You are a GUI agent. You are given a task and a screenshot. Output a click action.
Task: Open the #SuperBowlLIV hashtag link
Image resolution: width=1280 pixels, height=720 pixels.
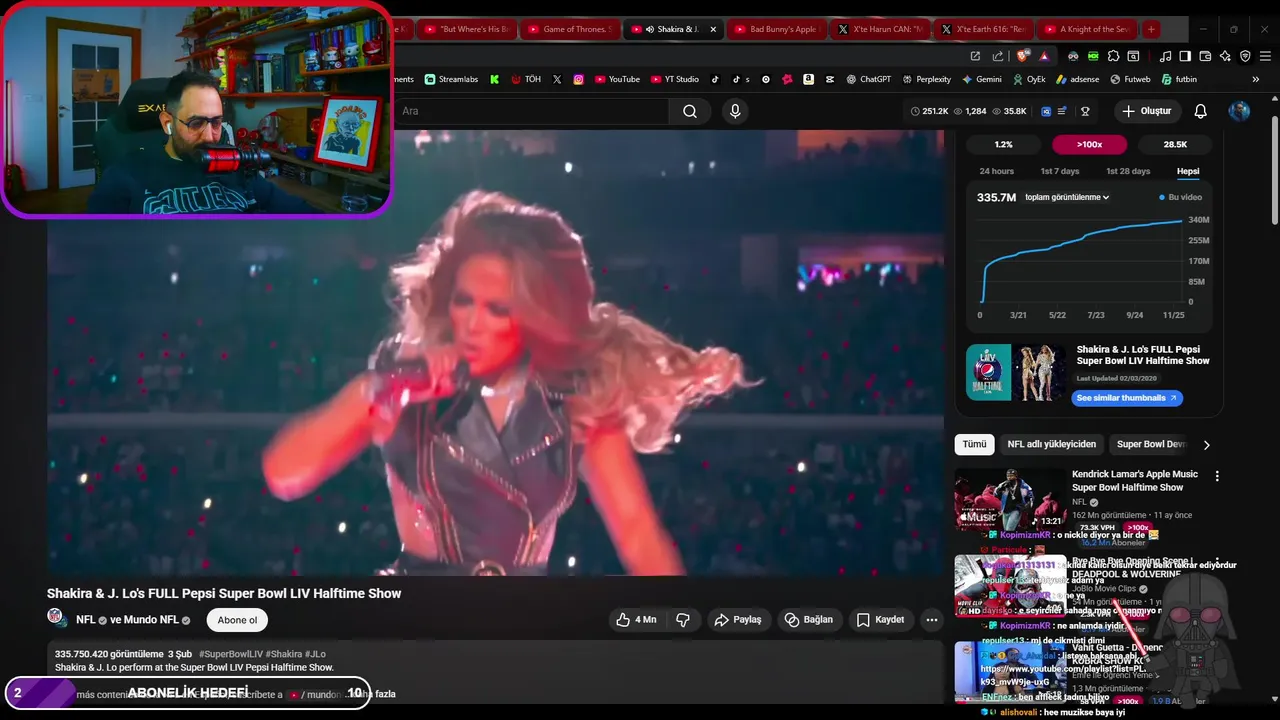(x=231, y=654)
